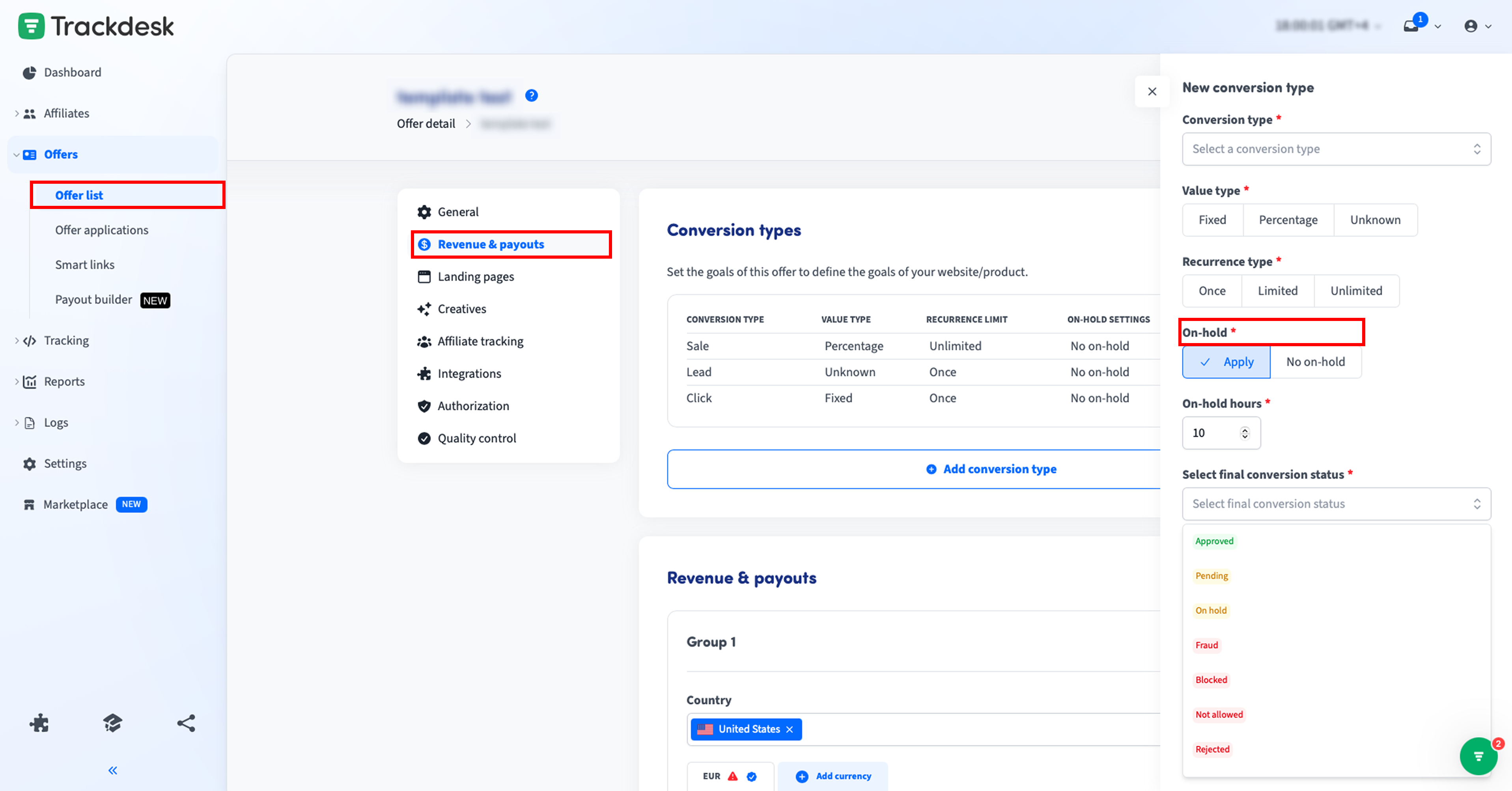
Task: Open Settings gear icon in sidebar
Action: point(29,464)
